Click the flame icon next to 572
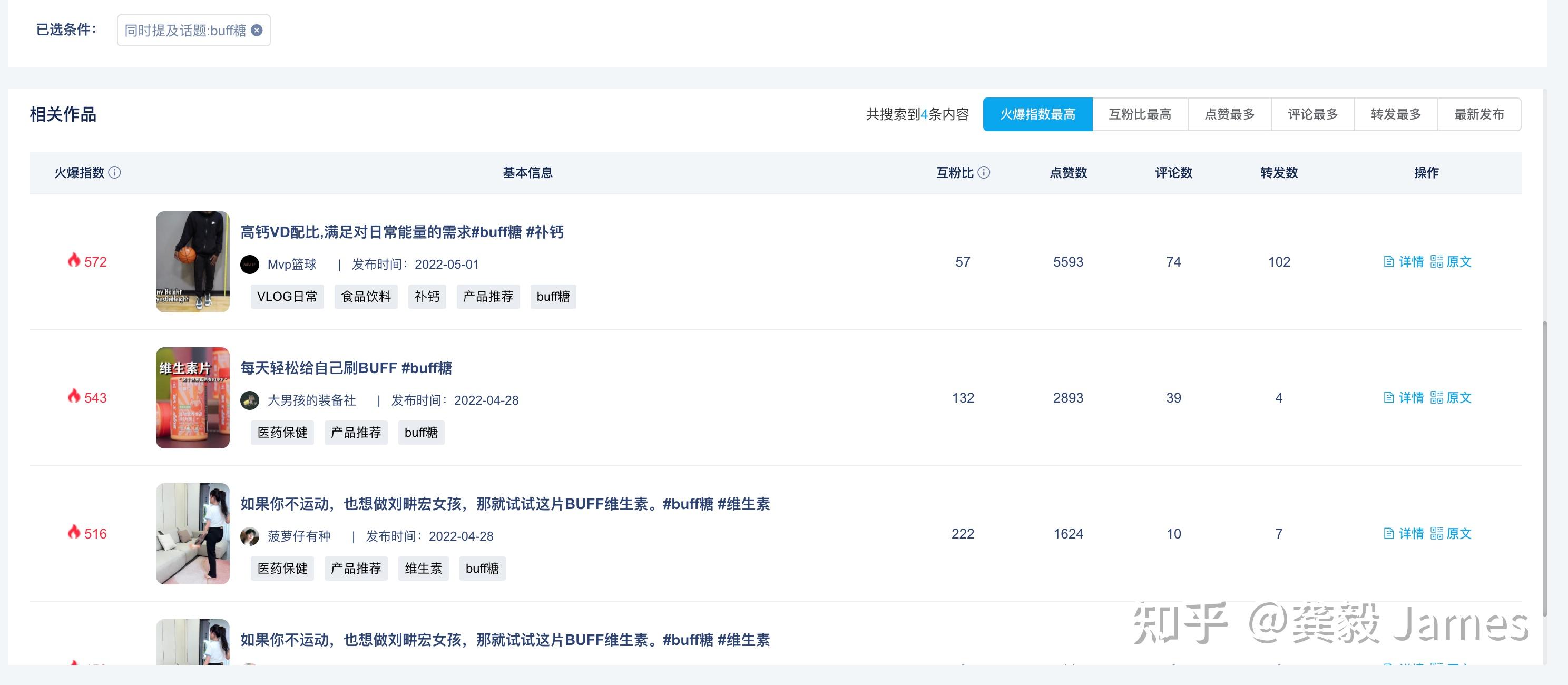The height and width of the screenshot is (685, 1568). point(74,262)
